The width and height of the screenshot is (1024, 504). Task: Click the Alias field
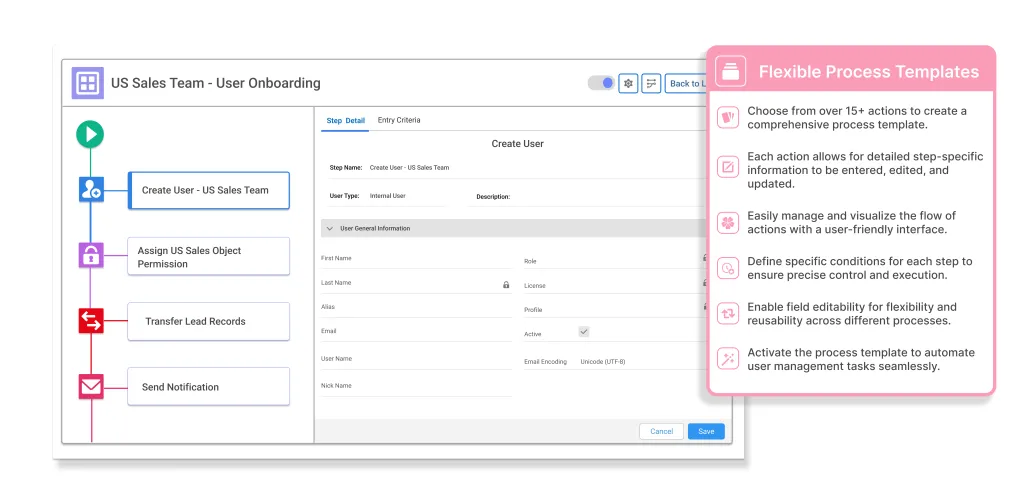[416, 307]
